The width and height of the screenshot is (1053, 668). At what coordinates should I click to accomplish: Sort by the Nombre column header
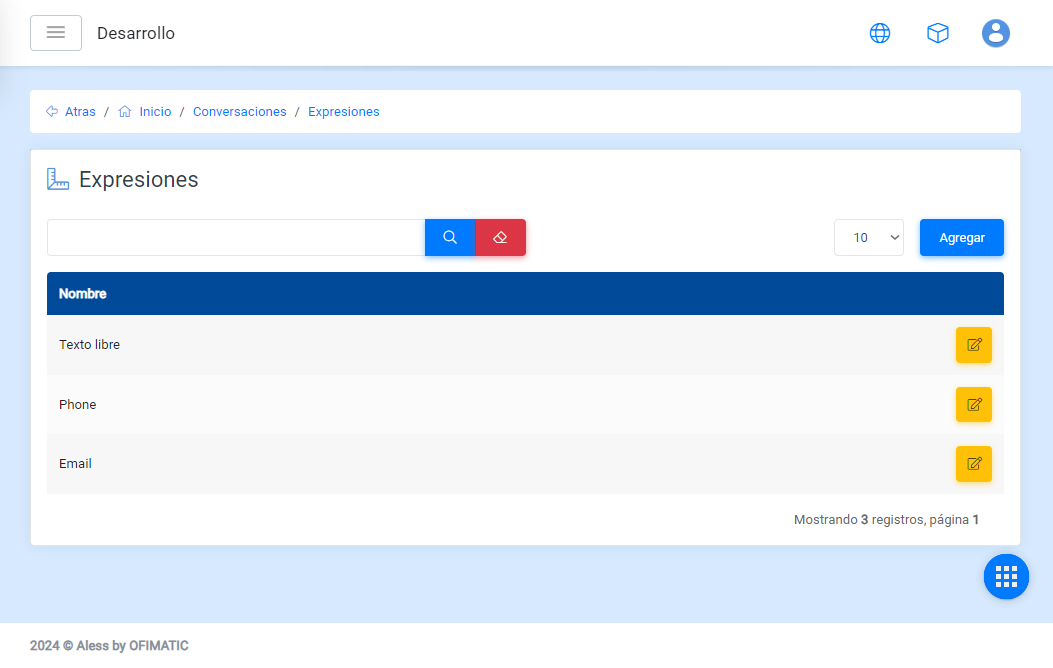[x=83, y=294]
